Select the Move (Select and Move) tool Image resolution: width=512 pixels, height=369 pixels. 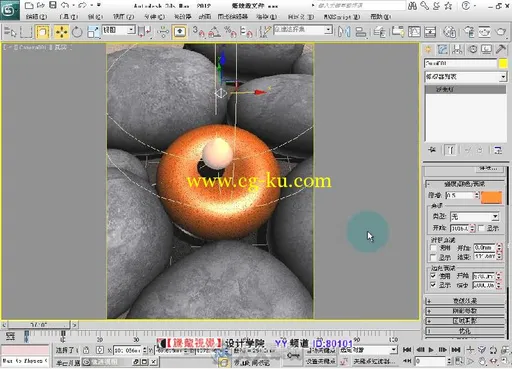click(x=61, y=32)
